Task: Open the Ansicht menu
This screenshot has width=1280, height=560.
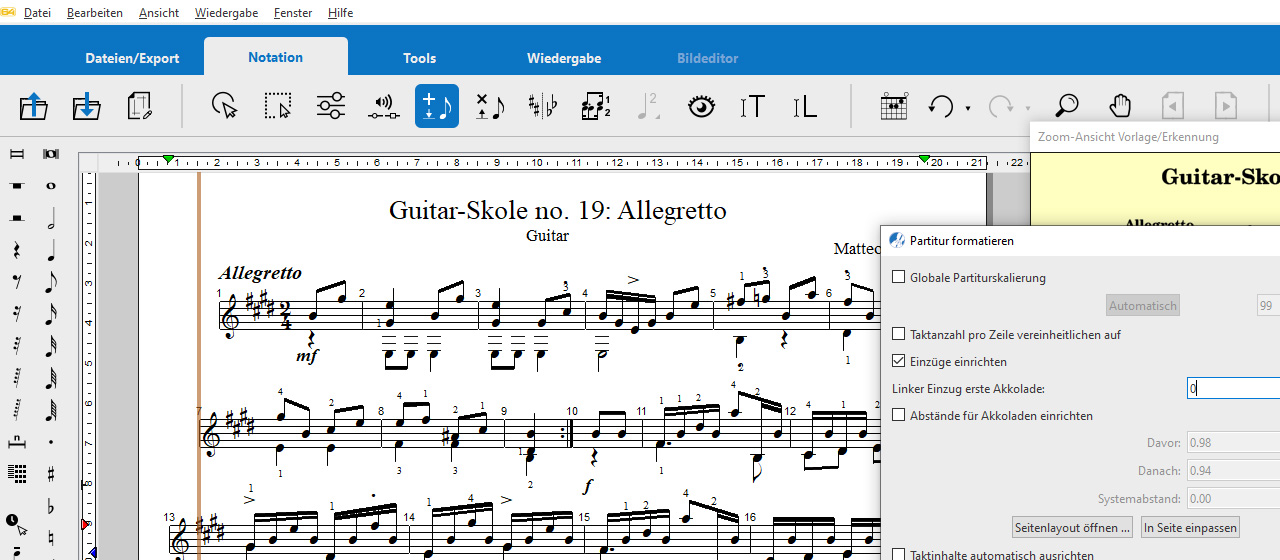Action: [x=159, y=13]
